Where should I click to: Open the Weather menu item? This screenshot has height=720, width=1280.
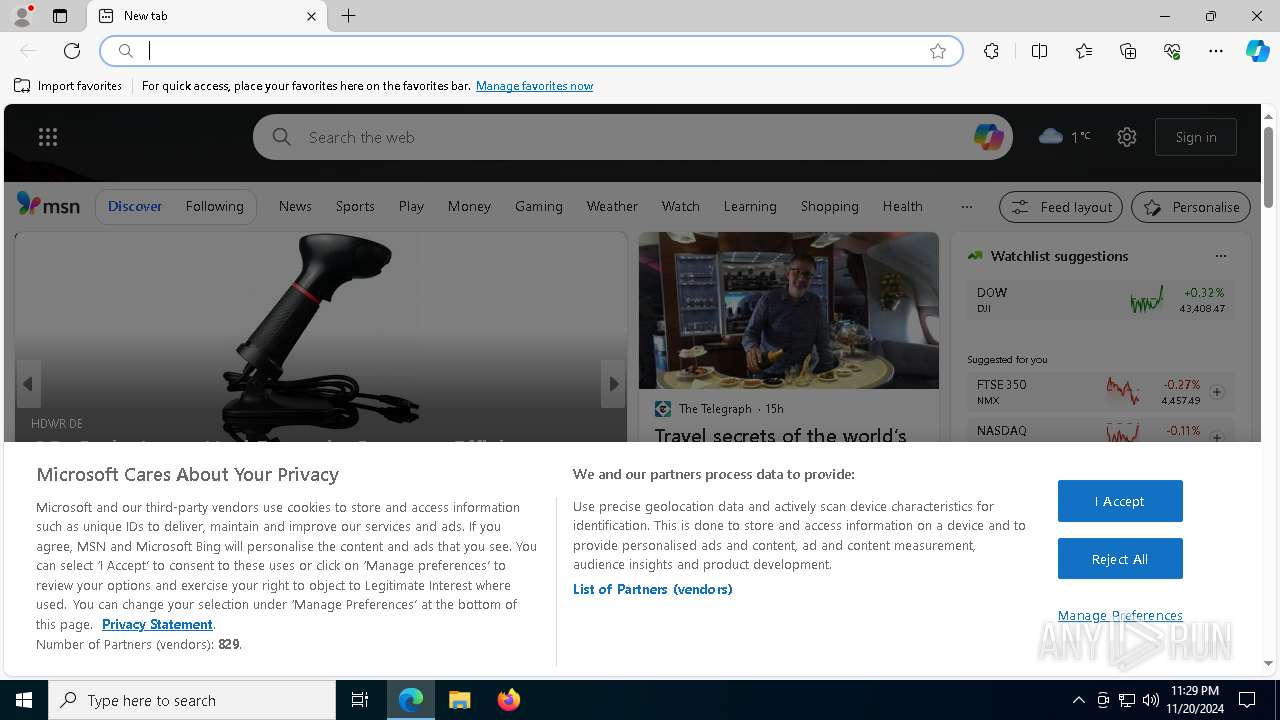[x=612, y=206]
